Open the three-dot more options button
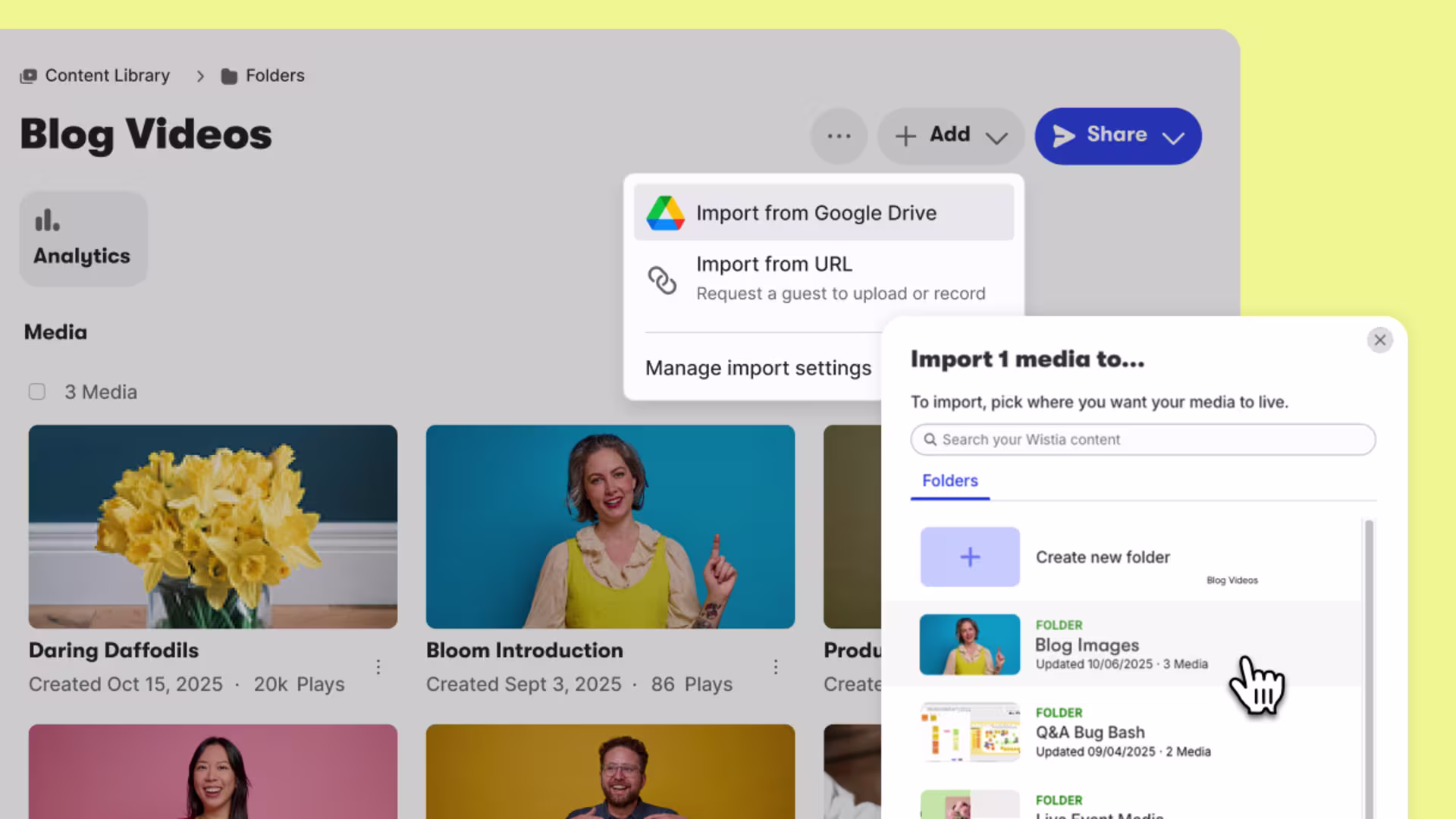This screenshot has width=1456, height=819. [x=839, y=136]
